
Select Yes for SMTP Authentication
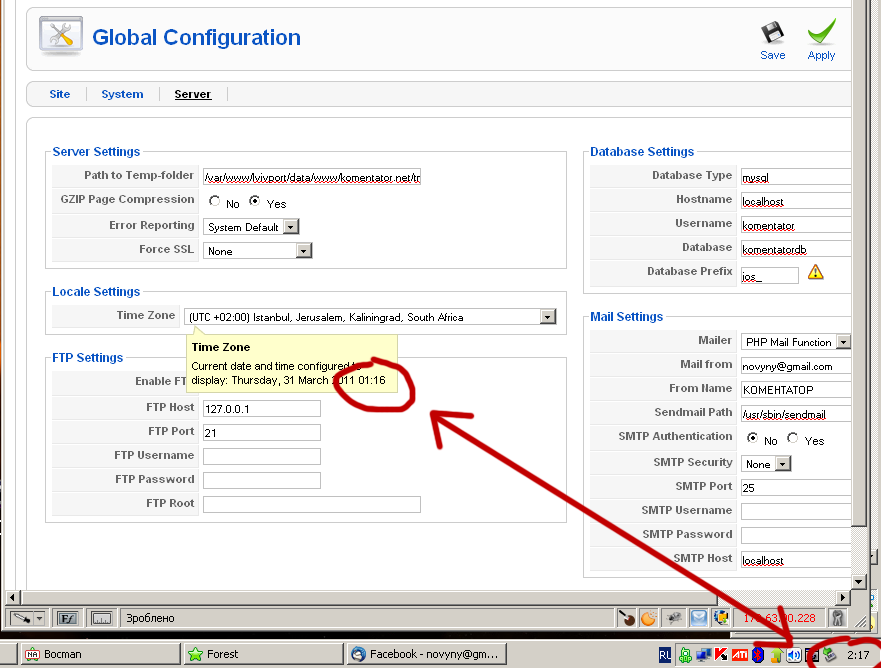(x=793, y=439)
